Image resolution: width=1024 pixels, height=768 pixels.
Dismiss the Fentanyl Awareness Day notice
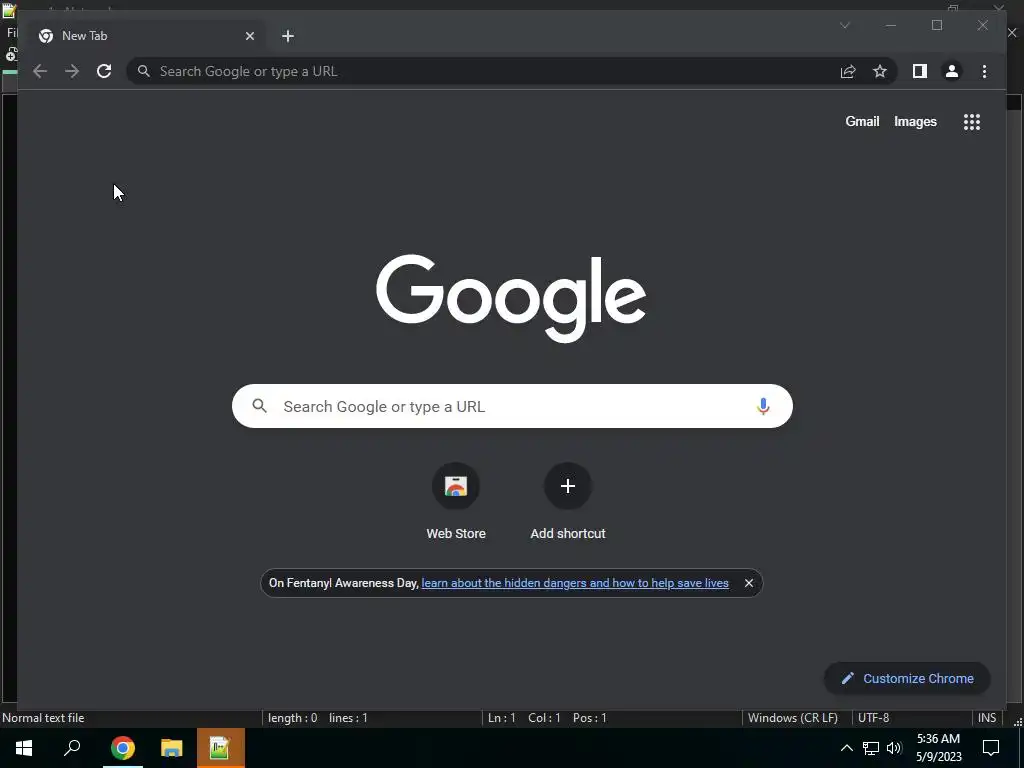coord(749,583)
